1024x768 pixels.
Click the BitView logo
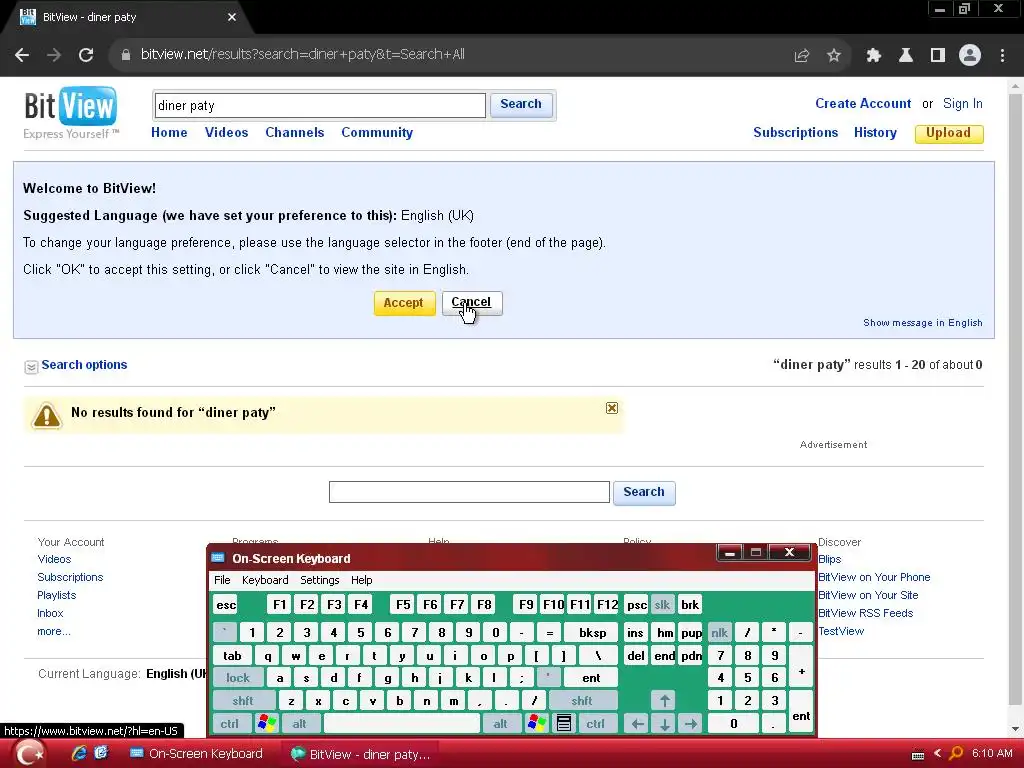pyautogui.click(x=71, y=112)
